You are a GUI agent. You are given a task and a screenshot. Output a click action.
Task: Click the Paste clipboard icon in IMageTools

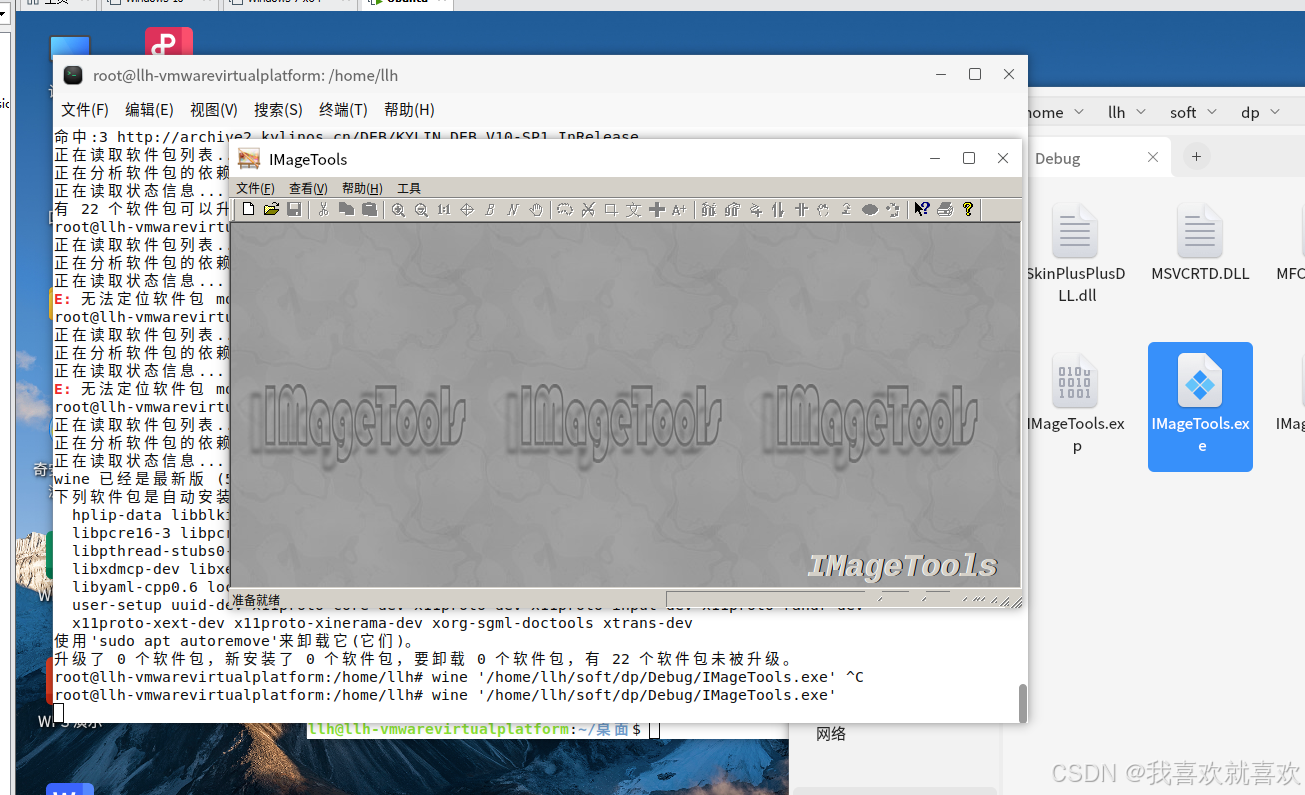point(369,209)
